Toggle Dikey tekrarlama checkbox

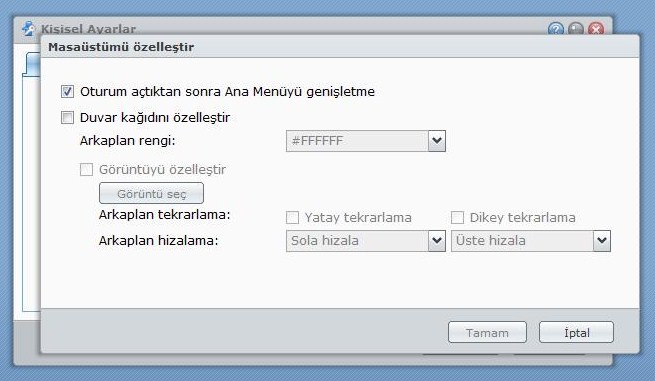coord(457,218)
